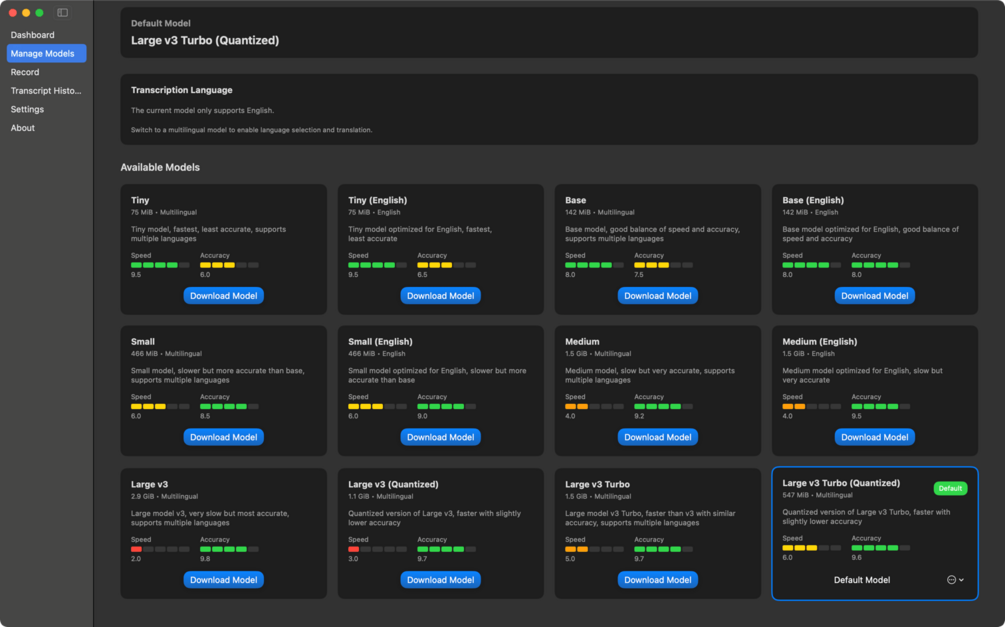The width and height of the screenshot is (1005, 627).
Task: Click the Tiny model's speed rating bar
Action: (x=160, y=265)
